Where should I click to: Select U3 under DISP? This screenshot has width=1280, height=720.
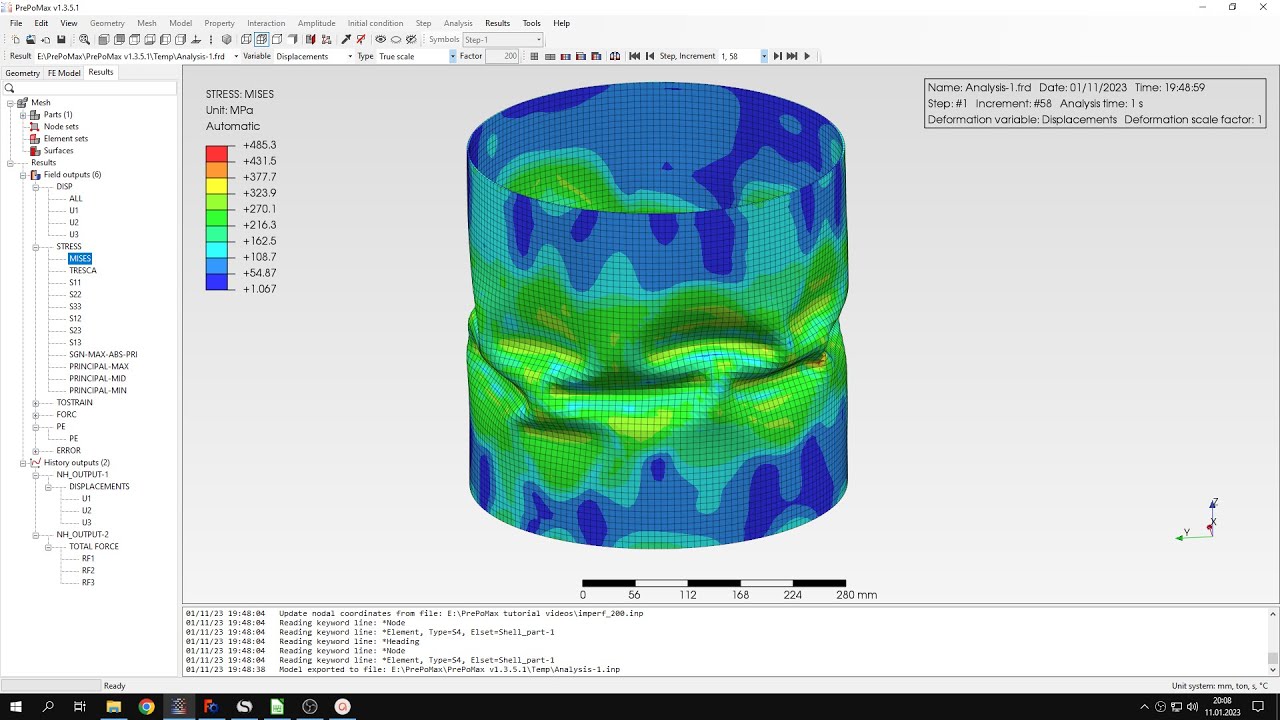(x=74, y=234)
